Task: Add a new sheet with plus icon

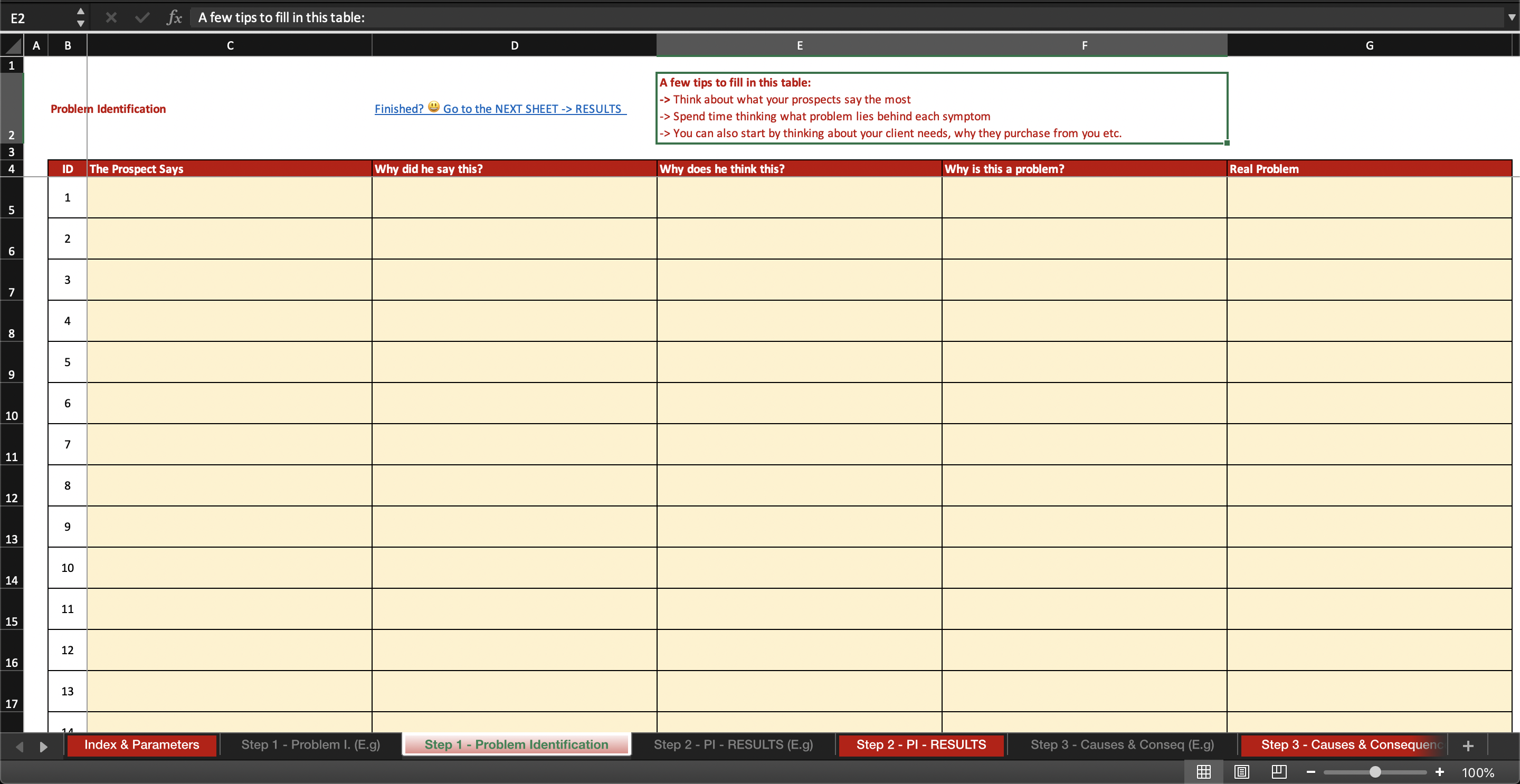Action: tap(1469, 745)
